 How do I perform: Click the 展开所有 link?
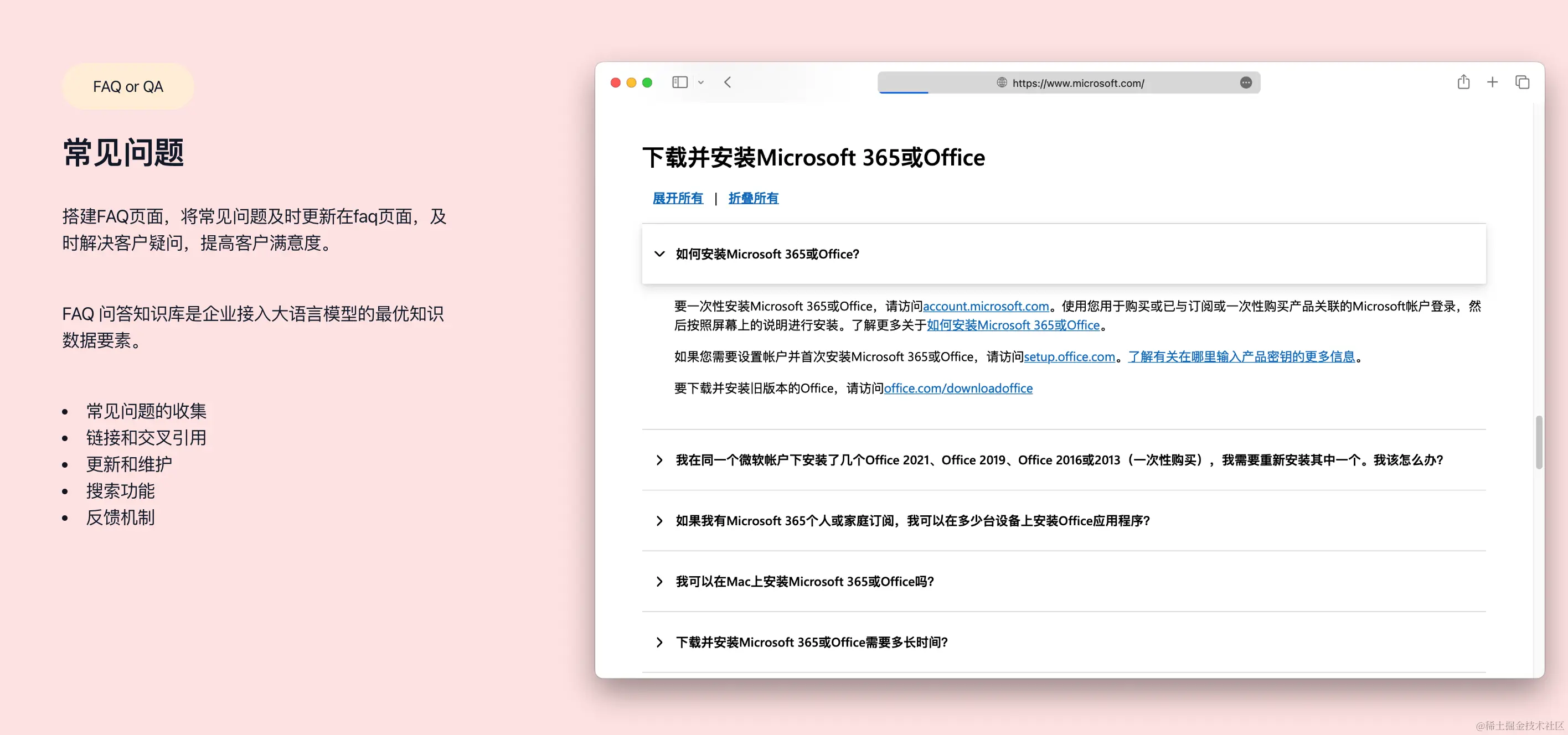coord(678,198)
